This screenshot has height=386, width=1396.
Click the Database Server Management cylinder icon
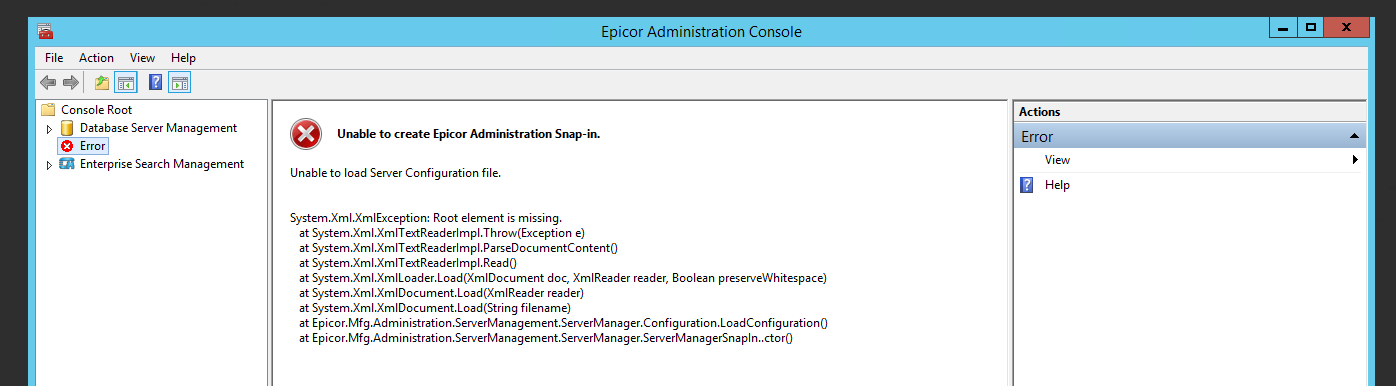[x=67, y=128]
